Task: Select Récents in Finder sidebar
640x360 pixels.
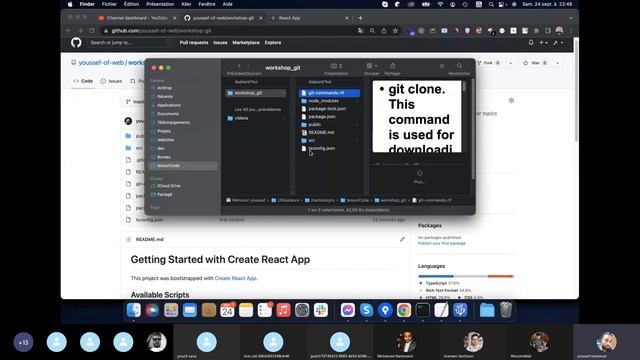Action: click(x=165, y=96)
